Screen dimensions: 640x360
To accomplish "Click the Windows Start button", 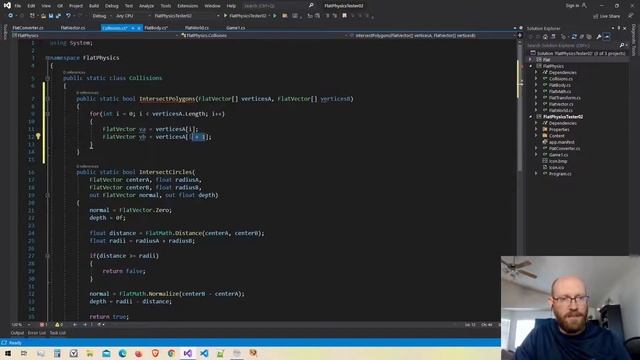I will point(8,353).
